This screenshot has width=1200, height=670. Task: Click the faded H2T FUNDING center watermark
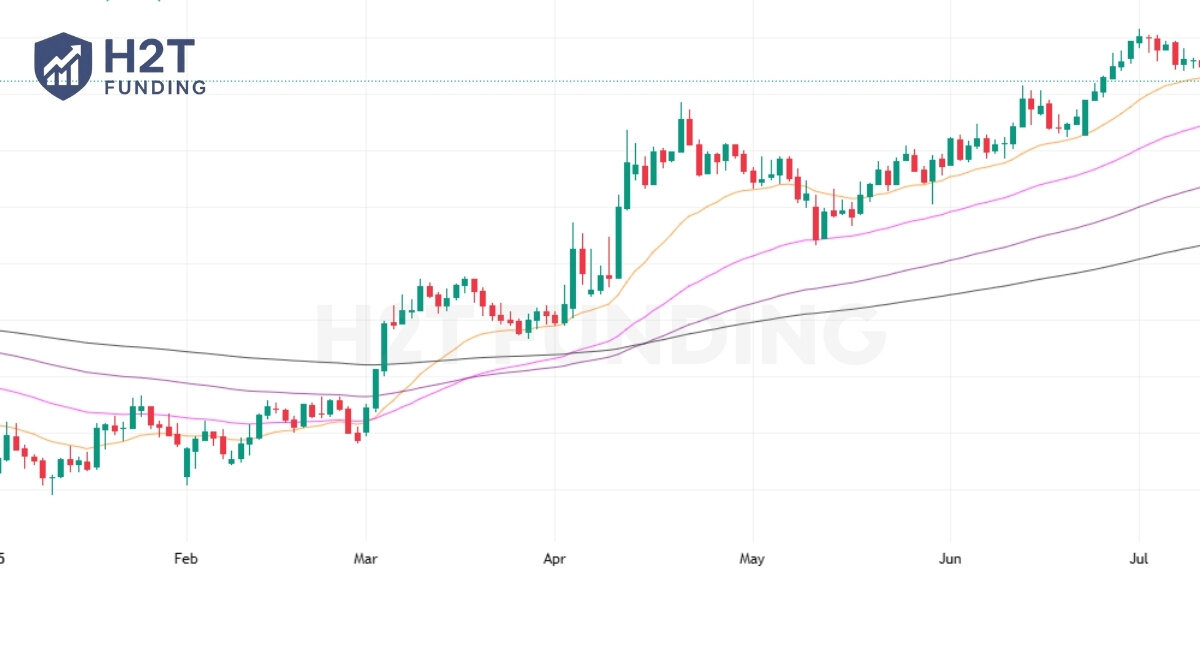click(x=600, y=335)
